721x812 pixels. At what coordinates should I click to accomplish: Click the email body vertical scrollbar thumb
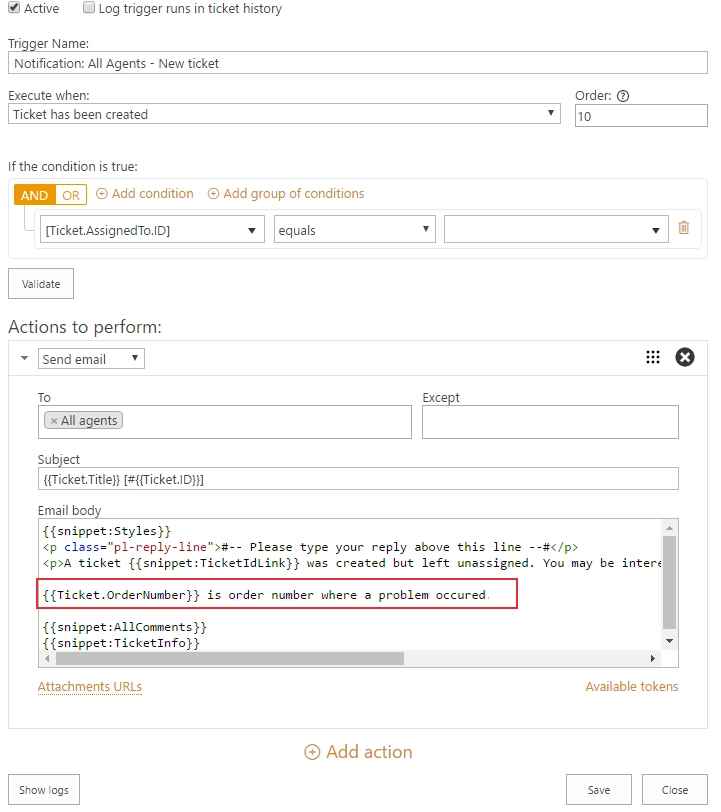669,582
